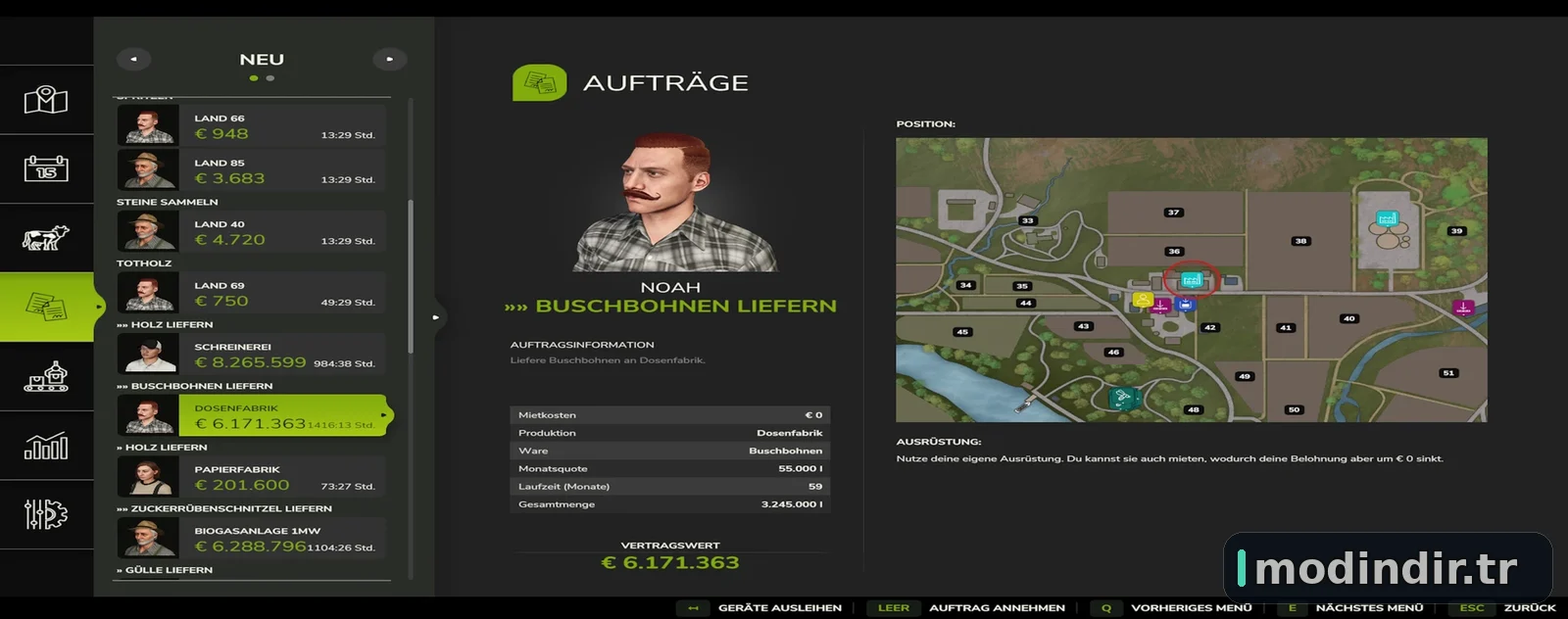Click farmer thumbnail on Land 85 row
The image size is (1568, 619).
point(148,169)
